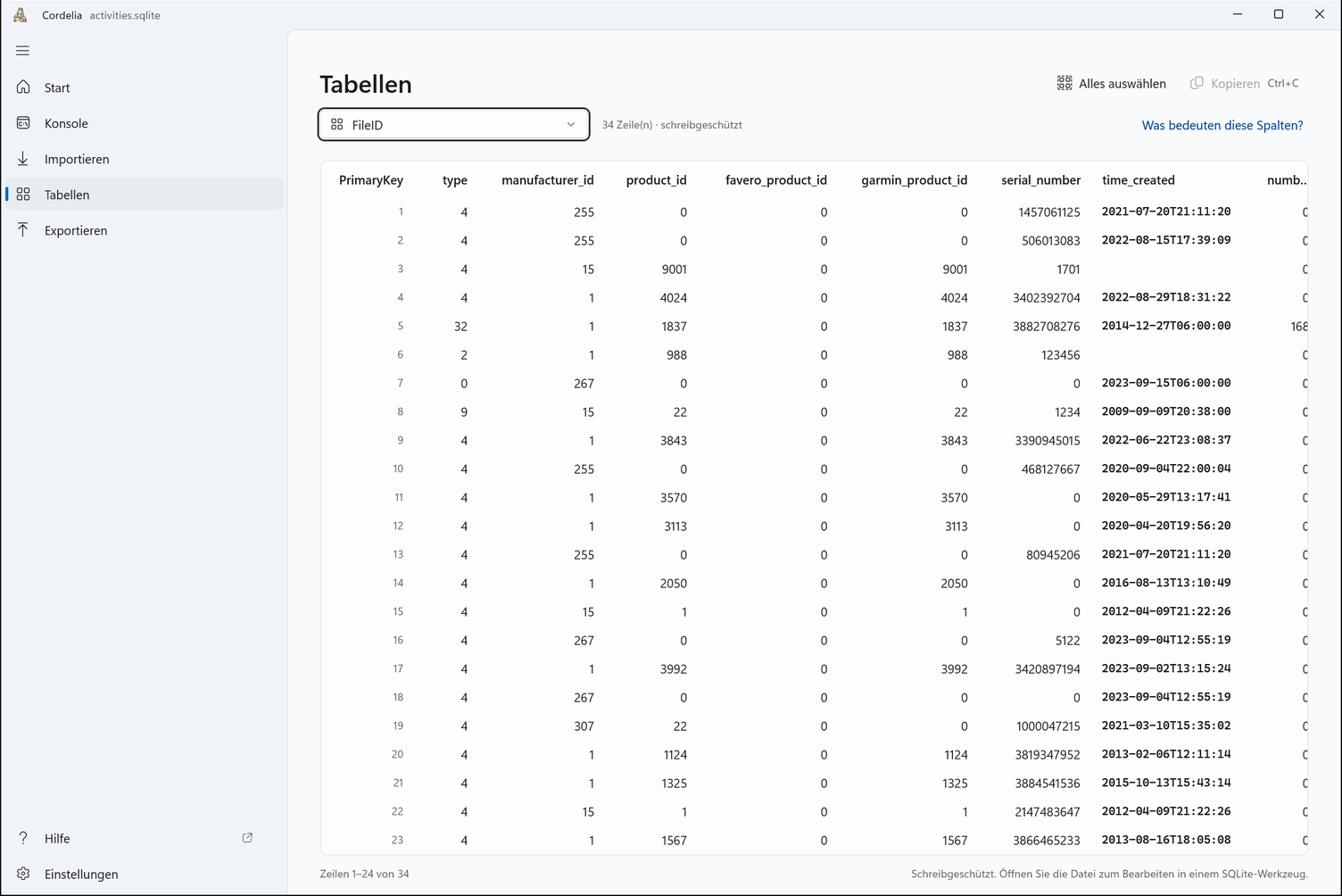1342x896 pixels.
Task: Select serial number 1000047215
Action: (x=1048, y=726)
